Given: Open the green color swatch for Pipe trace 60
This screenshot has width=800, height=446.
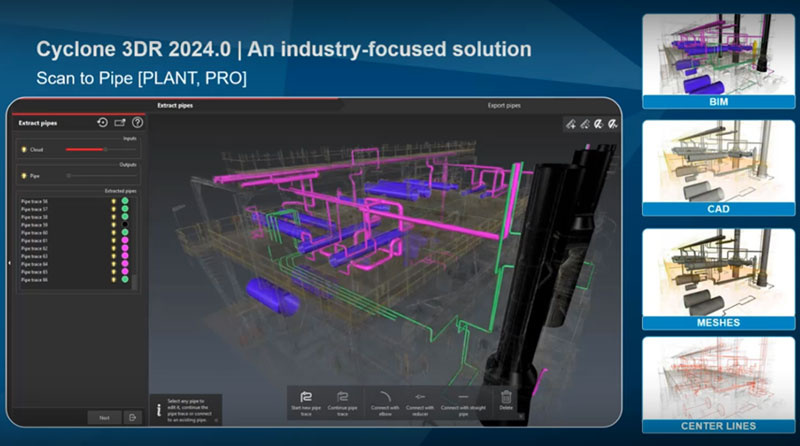Looking at the screenshot, I should (x=124, y=233).
